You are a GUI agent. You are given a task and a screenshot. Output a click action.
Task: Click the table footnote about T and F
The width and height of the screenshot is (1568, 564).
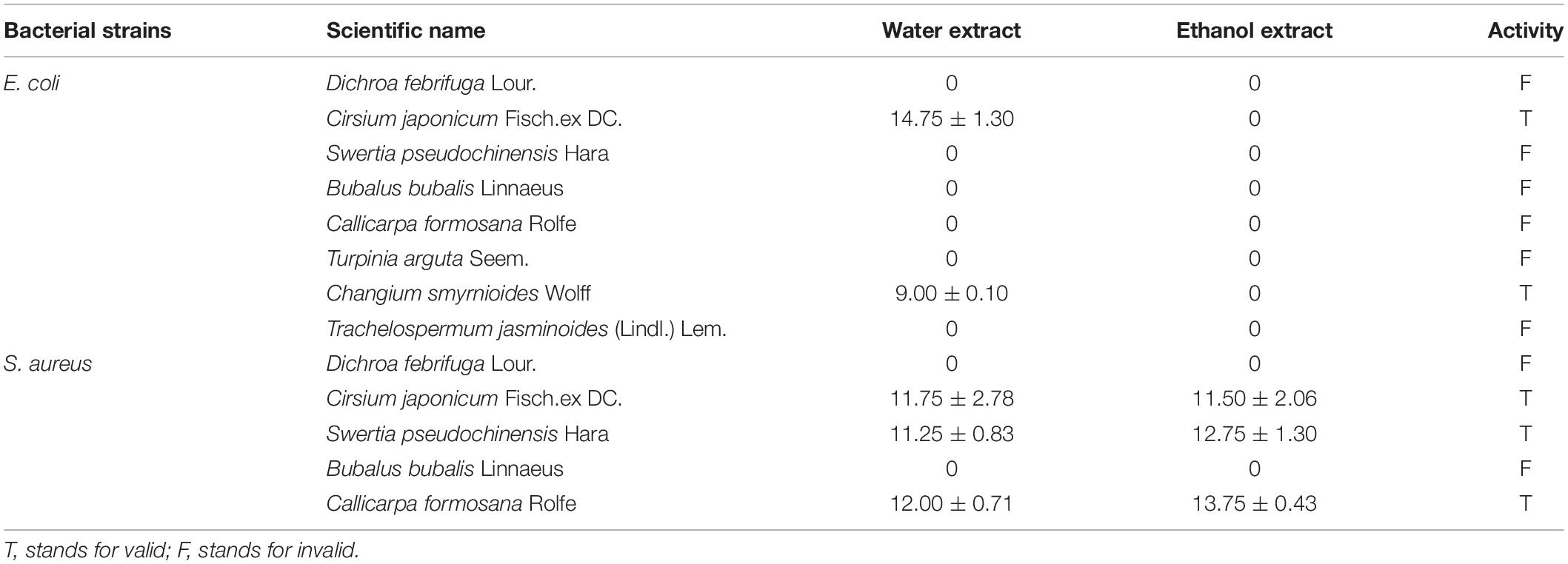coord(181,550)
